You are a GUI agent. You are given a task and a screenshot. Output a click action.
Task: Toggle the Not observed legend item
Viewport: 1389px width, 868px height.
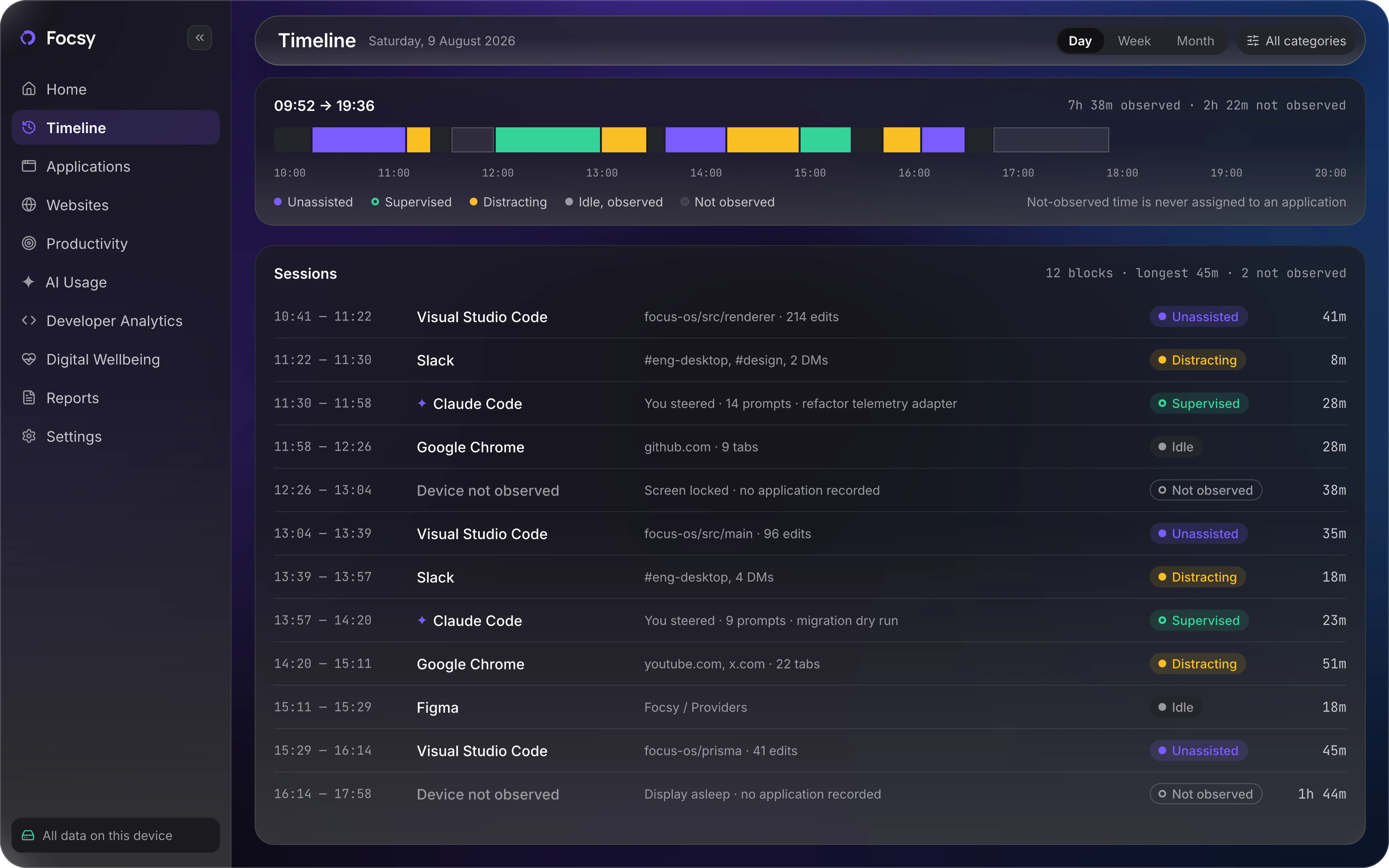click(x=727, y=202)
